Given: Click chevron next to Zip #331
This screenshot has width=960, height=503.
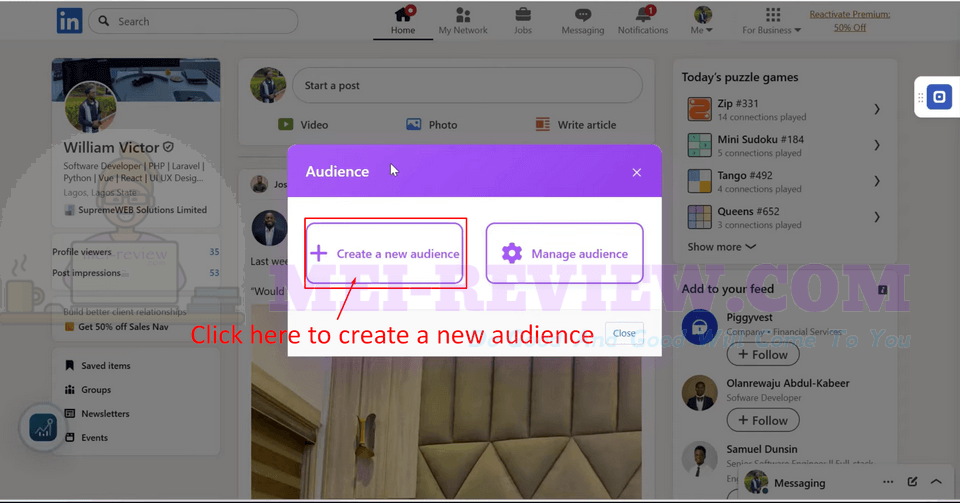Looking at the screenshot, I should 877,110.
